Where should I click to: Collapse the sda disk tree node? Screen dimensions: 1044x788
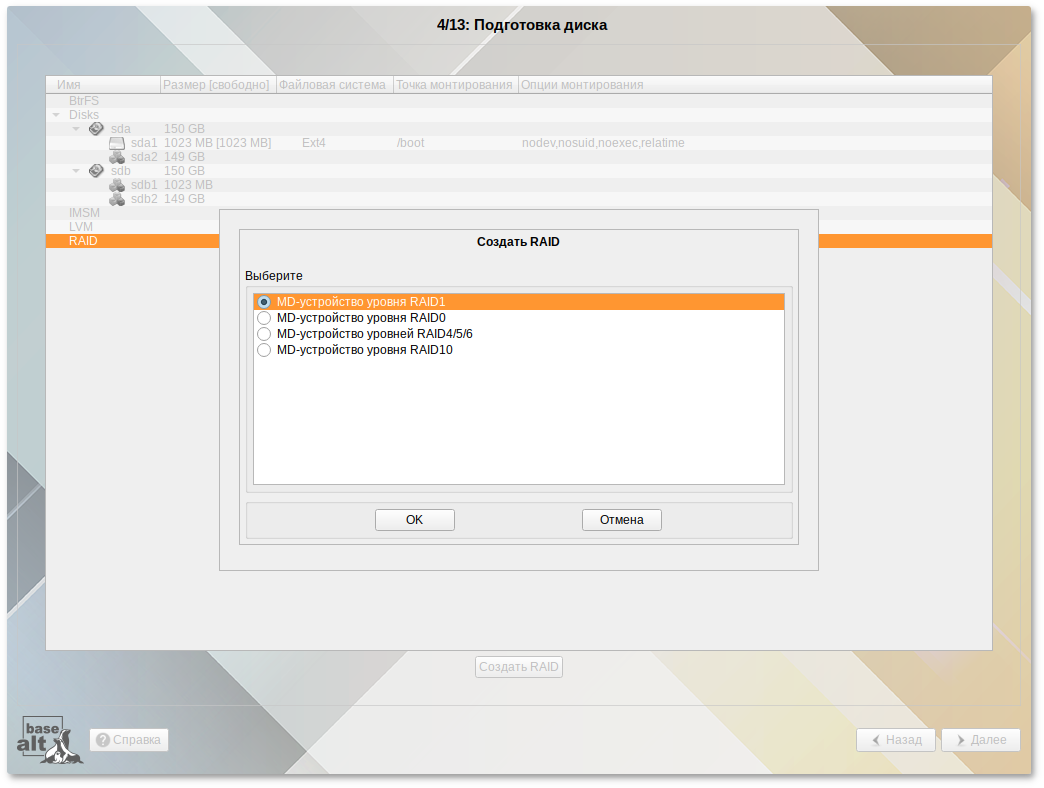[76, 129]
